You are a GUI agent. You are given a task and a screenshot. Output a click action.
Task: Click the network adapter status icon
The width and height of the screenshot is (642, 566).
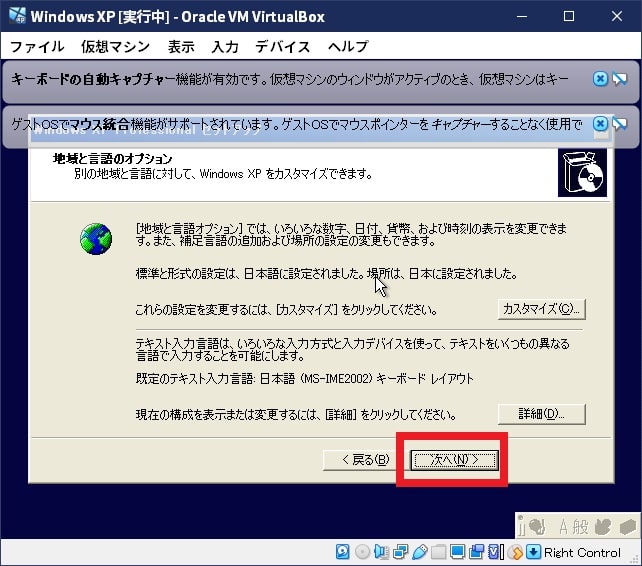click(x=400, y=552)
